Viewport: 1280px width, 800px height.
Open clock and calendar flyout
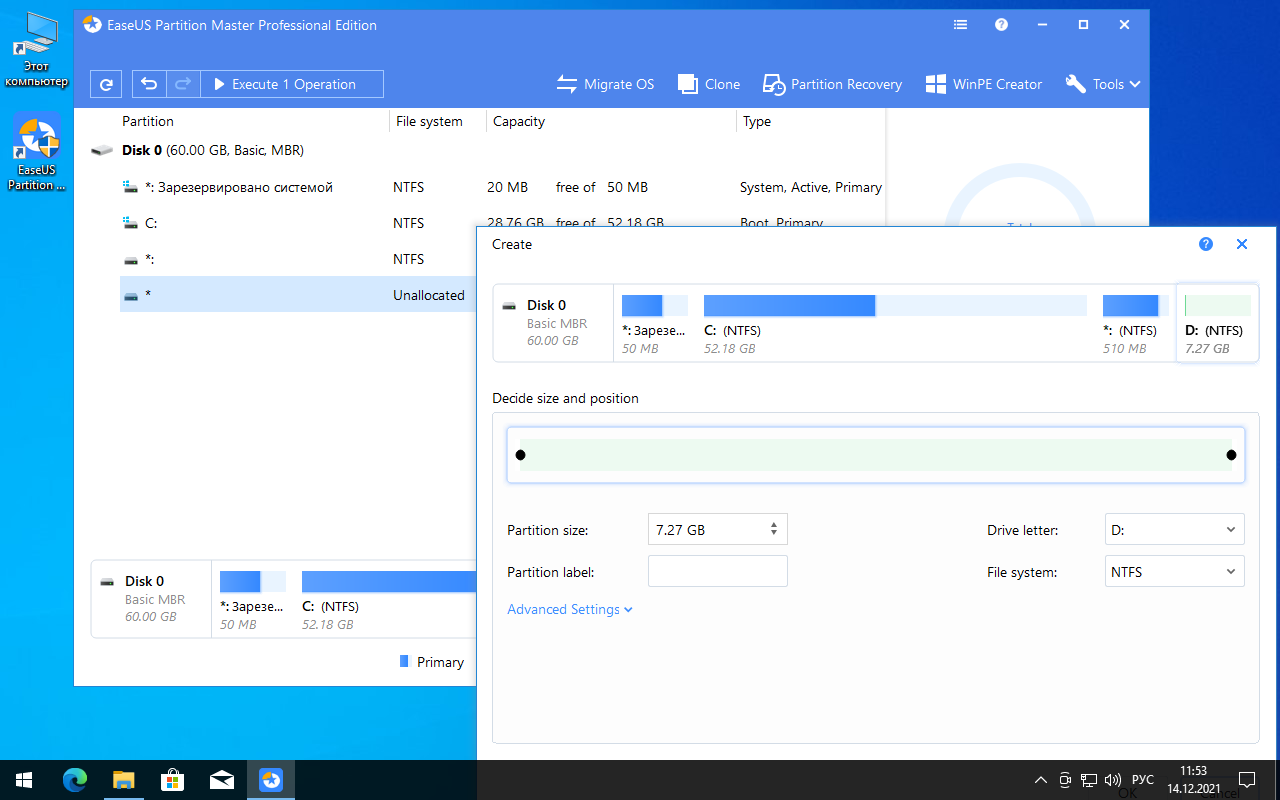[x=1193, y=780]
